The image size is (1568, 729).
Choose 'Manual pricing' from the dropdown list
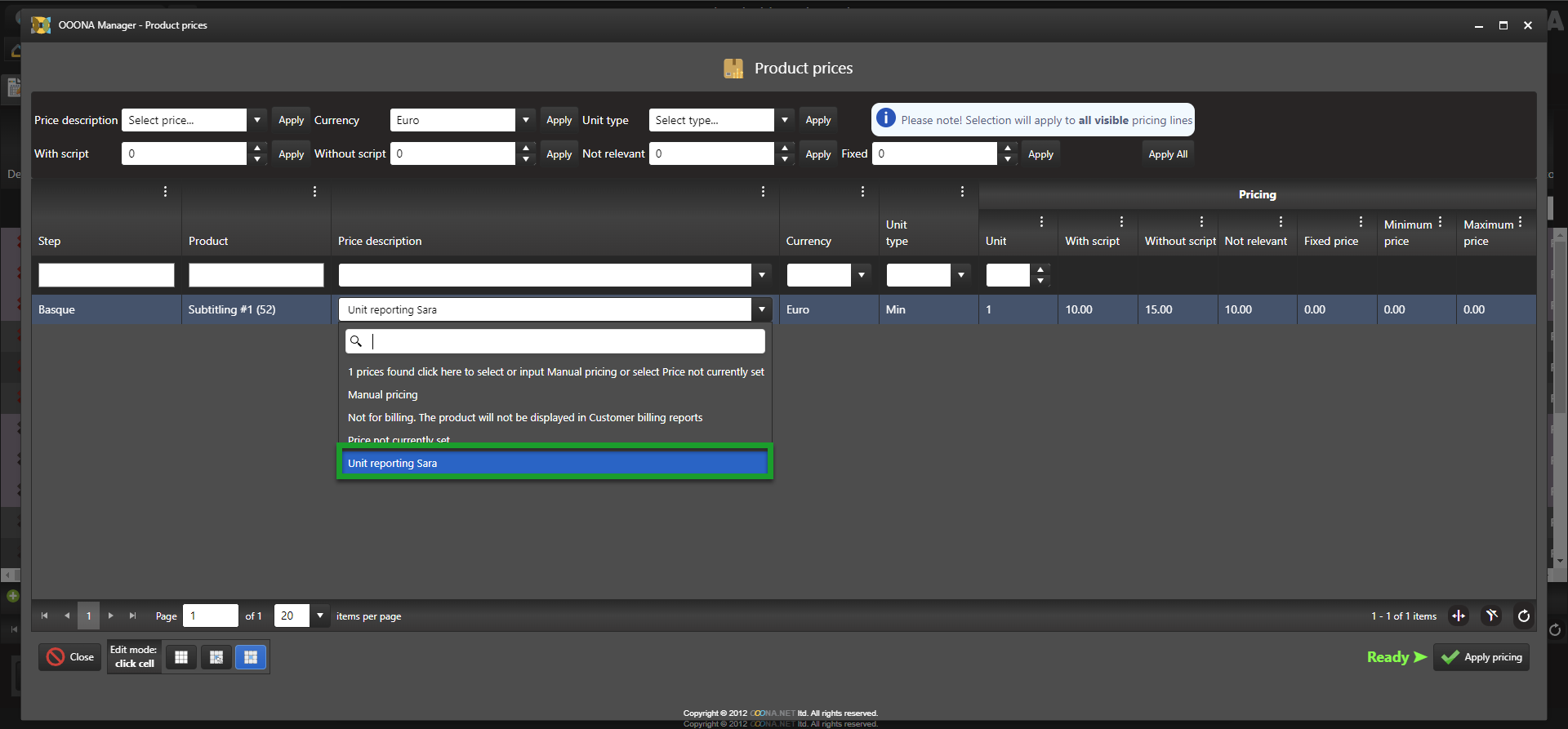[383, 395]
